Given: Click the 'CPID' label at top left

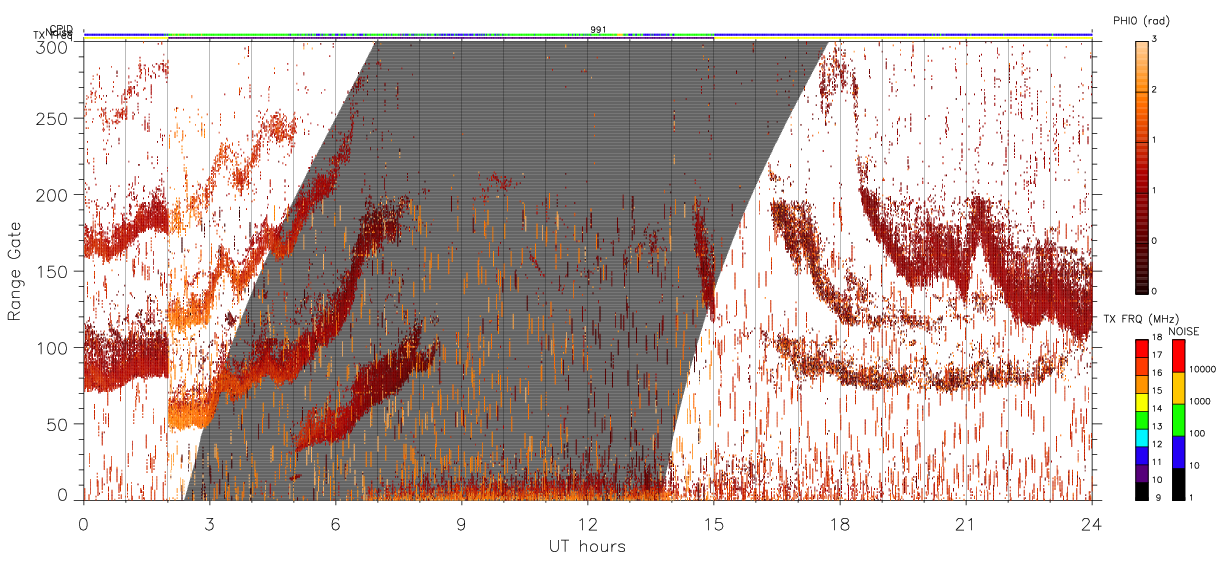Looking at the screenshot, I should (x=61, y=29).
